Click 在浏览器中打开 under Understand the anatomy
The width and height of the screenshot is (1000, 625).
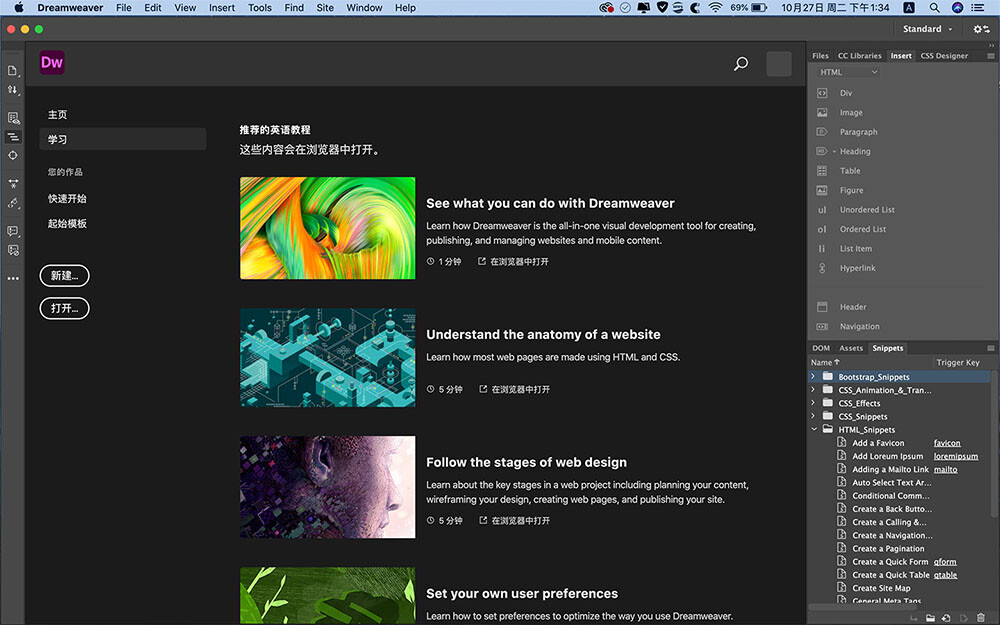(x=515, y=389)
